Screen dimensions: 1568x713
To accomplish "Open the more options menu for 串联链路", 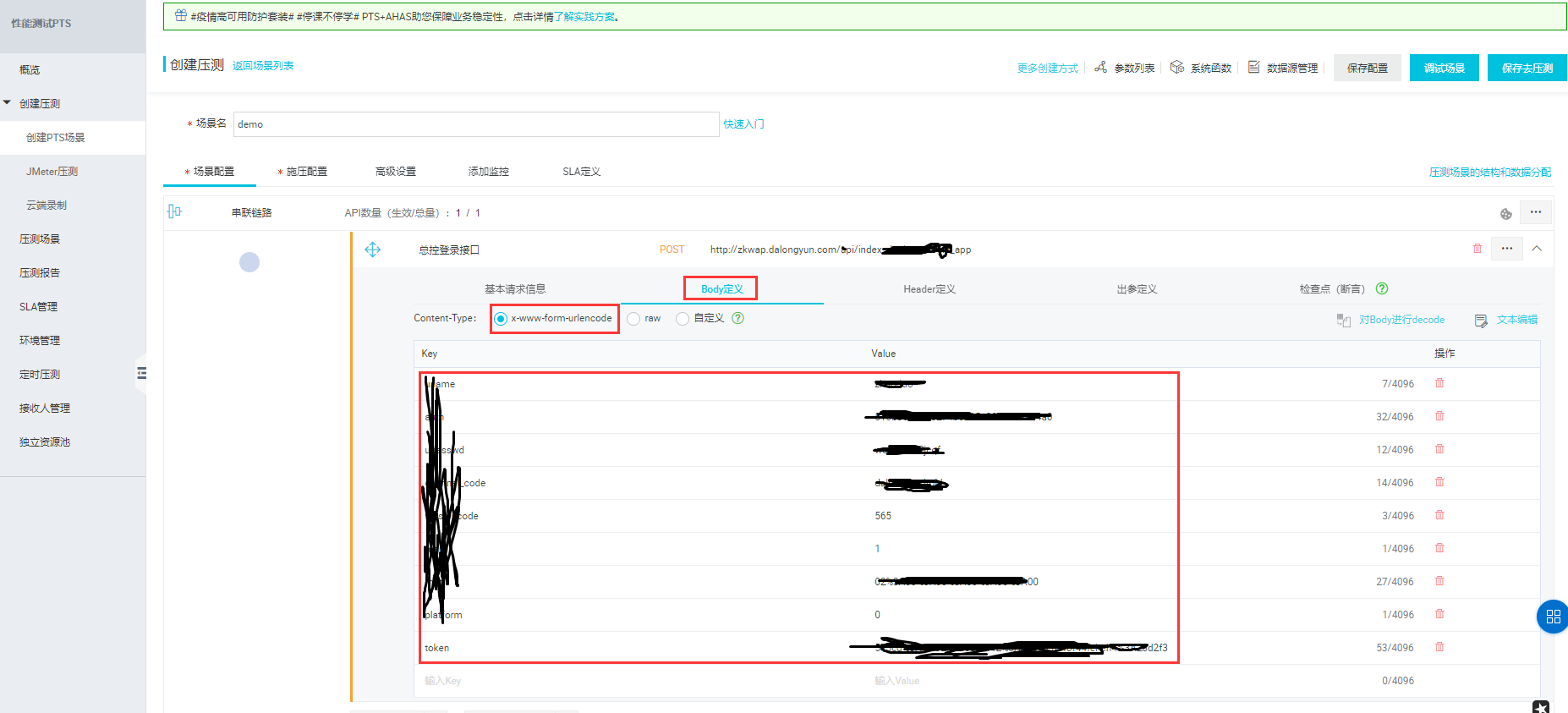I will [x=1535, y=212].
